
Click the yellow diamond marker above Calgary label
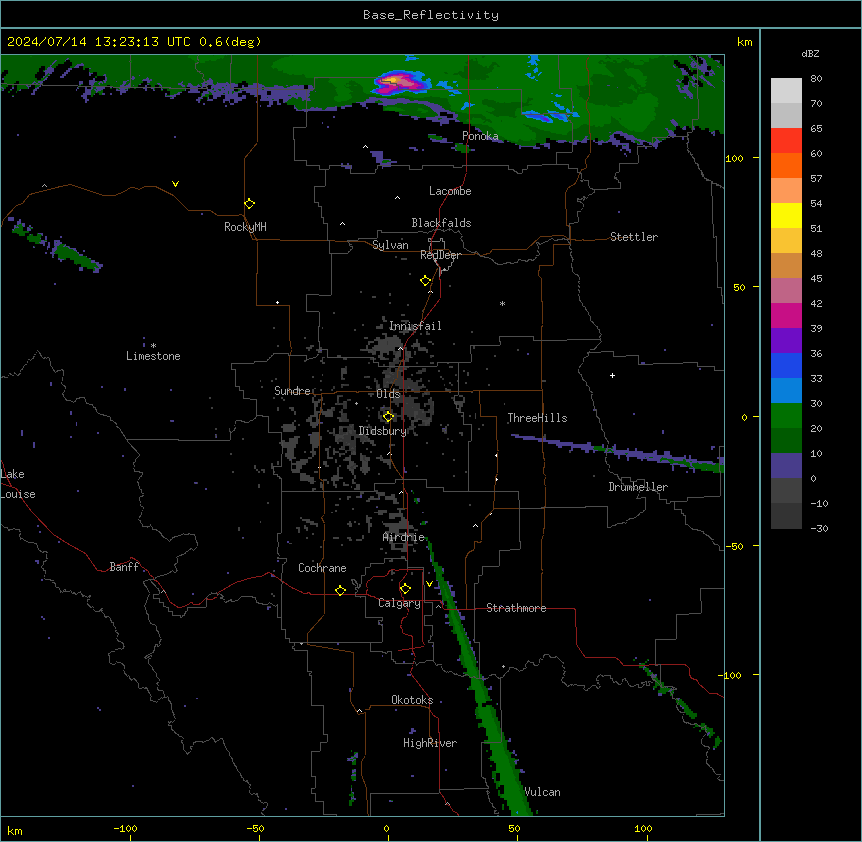(x=405, y=589)
